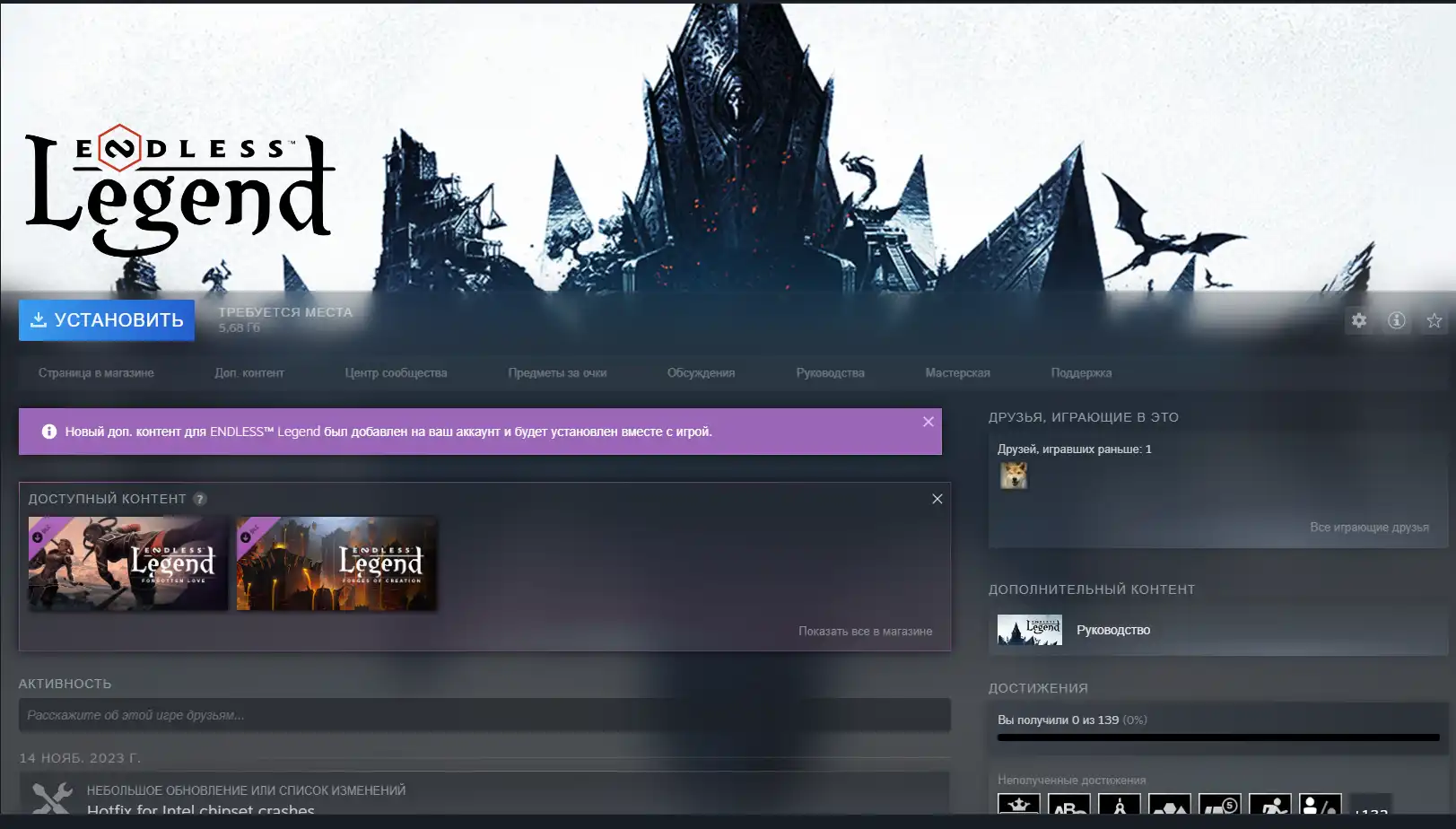Open the person with staff achievement icon

click(1321, 804)
